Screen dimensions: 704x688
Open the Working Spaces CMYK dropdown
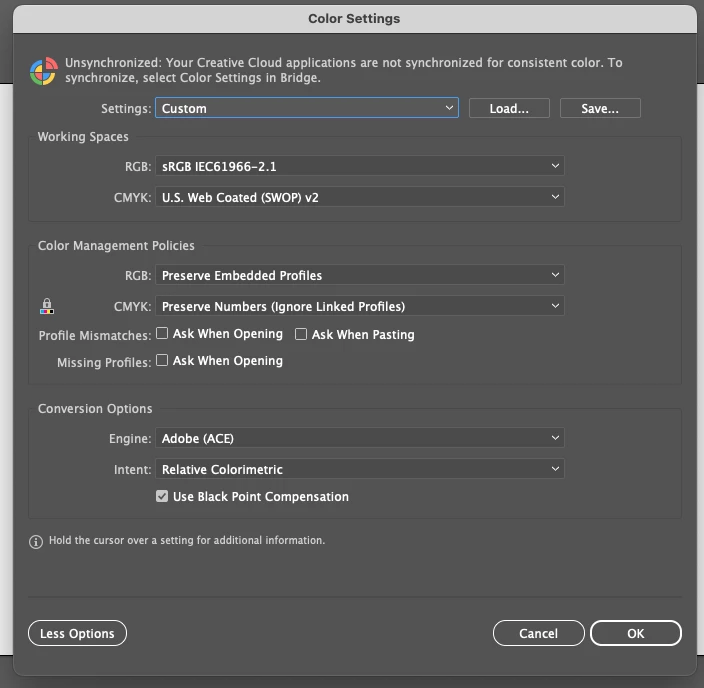pos(360,197)
